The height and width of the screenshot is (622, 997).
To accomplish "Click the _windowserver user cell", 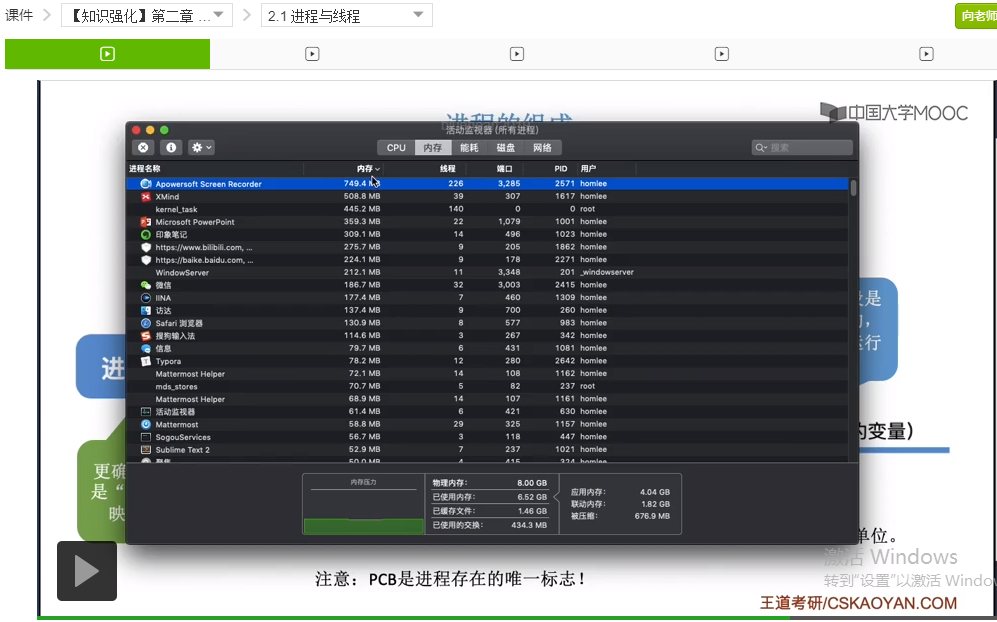I will point(607,272).
